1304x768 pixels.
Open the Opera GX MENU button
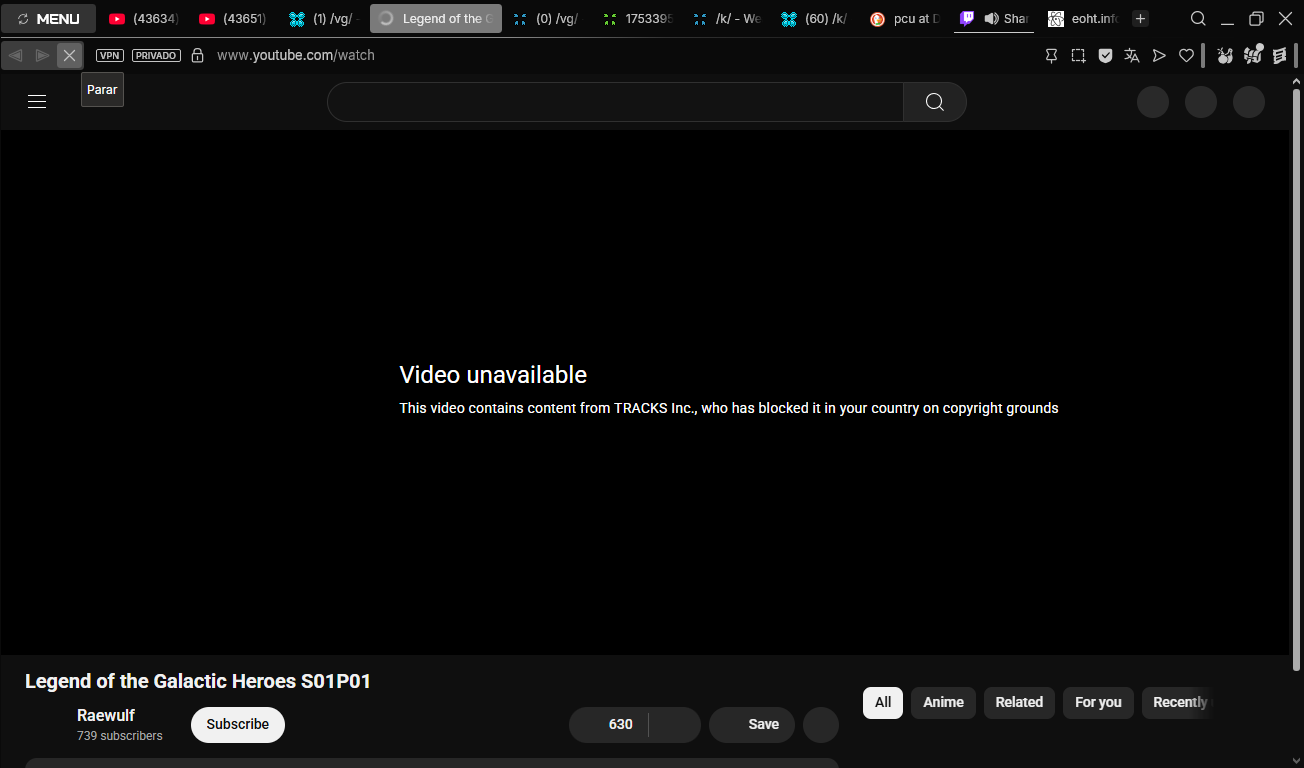tap(49, 19)
